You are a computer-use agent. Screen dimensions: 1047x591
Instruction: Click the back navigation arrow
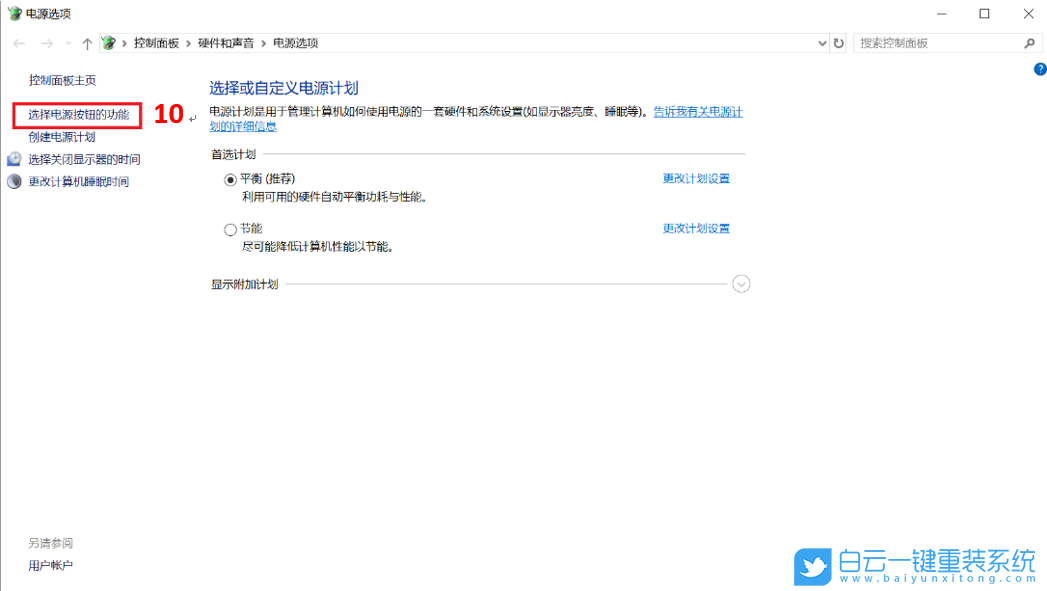point(17,42)
